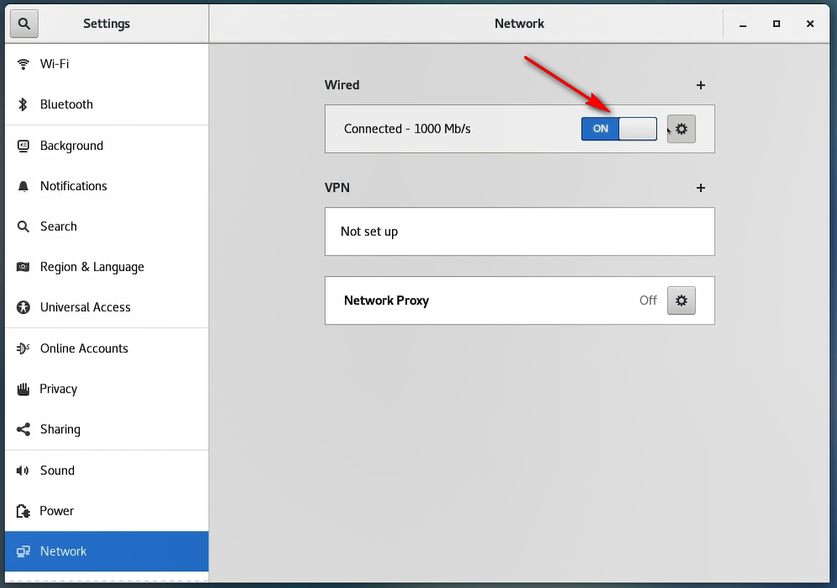Viewport: 837px width, 588px height.
Task: Add a new VPN connection
Action: [701, 188]
